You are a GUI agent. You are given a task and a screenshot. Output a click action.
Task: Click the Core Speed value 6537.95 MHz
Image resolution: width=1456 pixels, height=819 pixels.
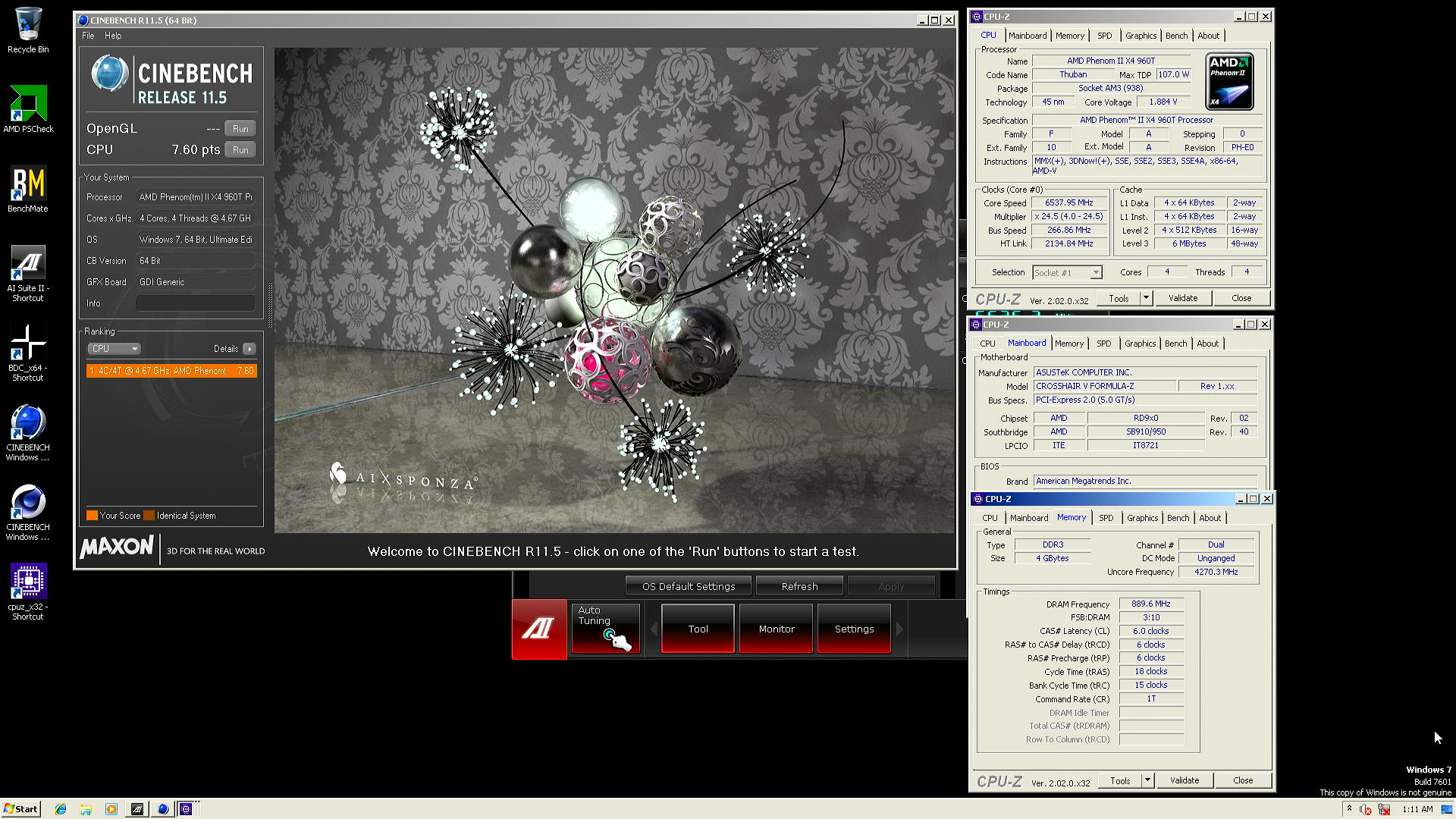[1068, 203]
